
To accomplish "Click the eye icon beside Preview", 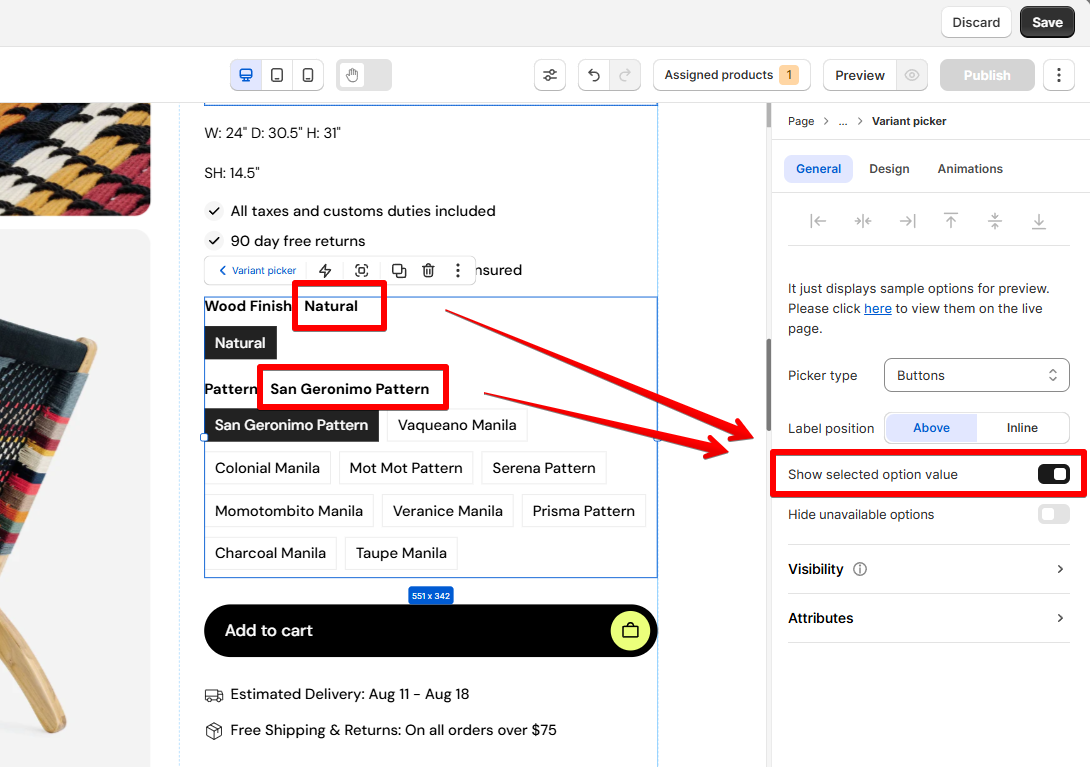I will [x=912, y=75].
